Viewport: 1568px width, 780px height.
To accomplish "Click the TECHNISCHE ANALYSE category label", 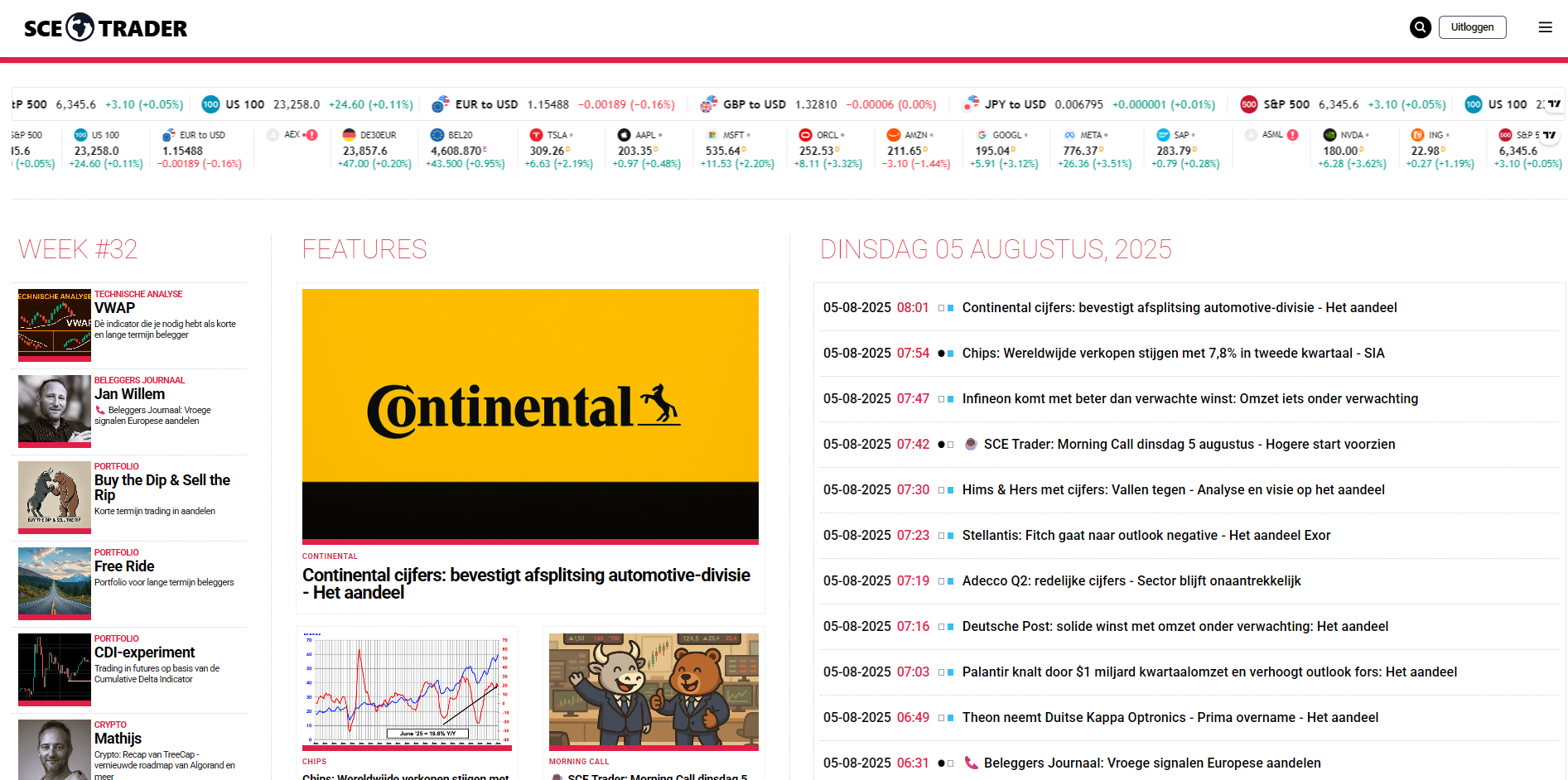I will [x=138, y=294].
